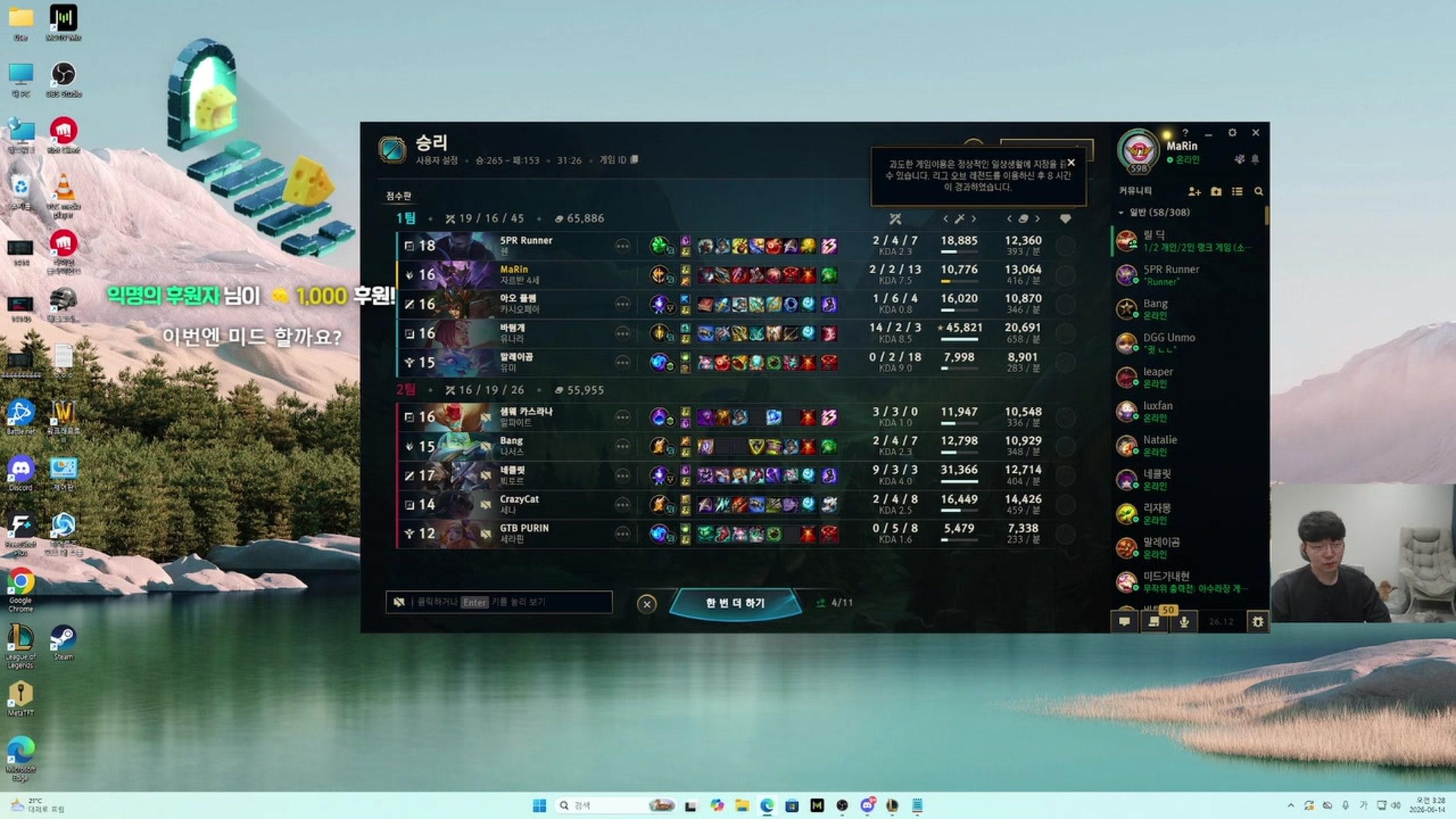This screenshot has width=1456, height=819.
Task: Open the help question mark icon
Action: click(x=1185, y=132)
